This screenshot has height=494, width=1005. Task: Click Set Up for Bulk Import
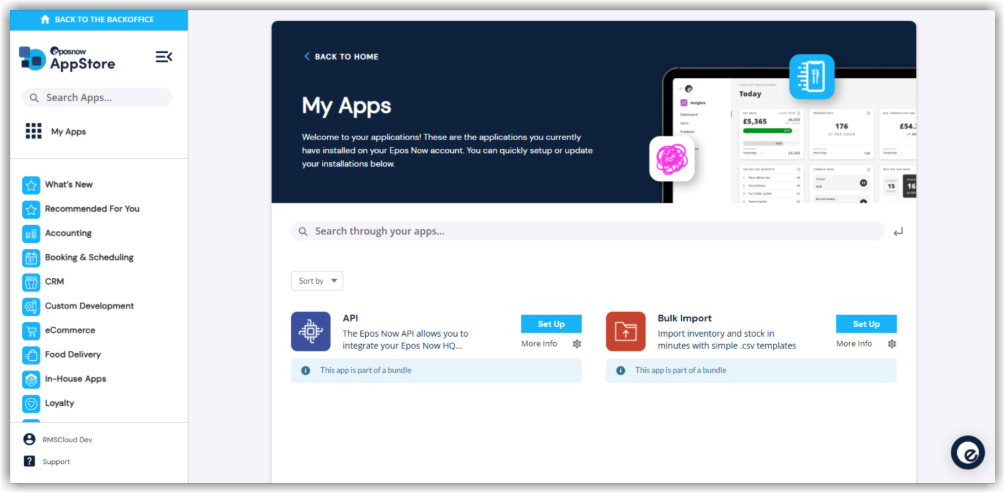tap(866, 324)
